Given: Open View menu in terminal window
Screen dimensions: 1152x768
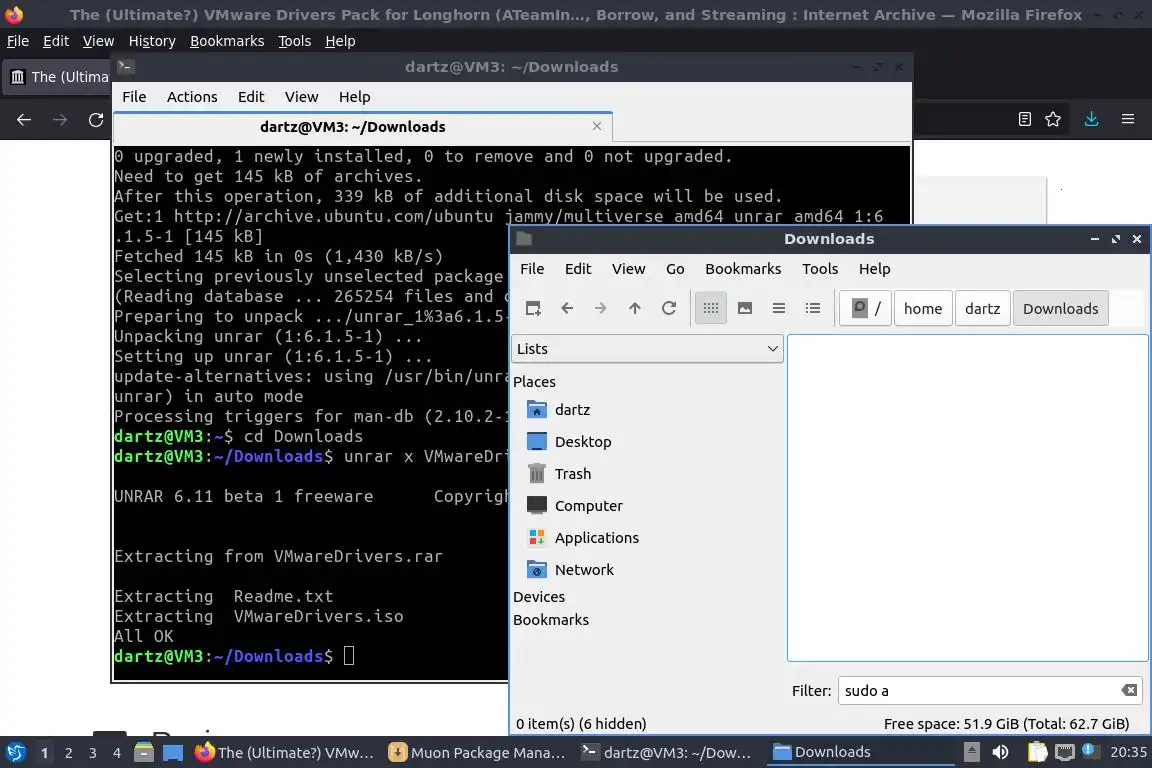Looking at the screenshot, I should pos(301,97).
